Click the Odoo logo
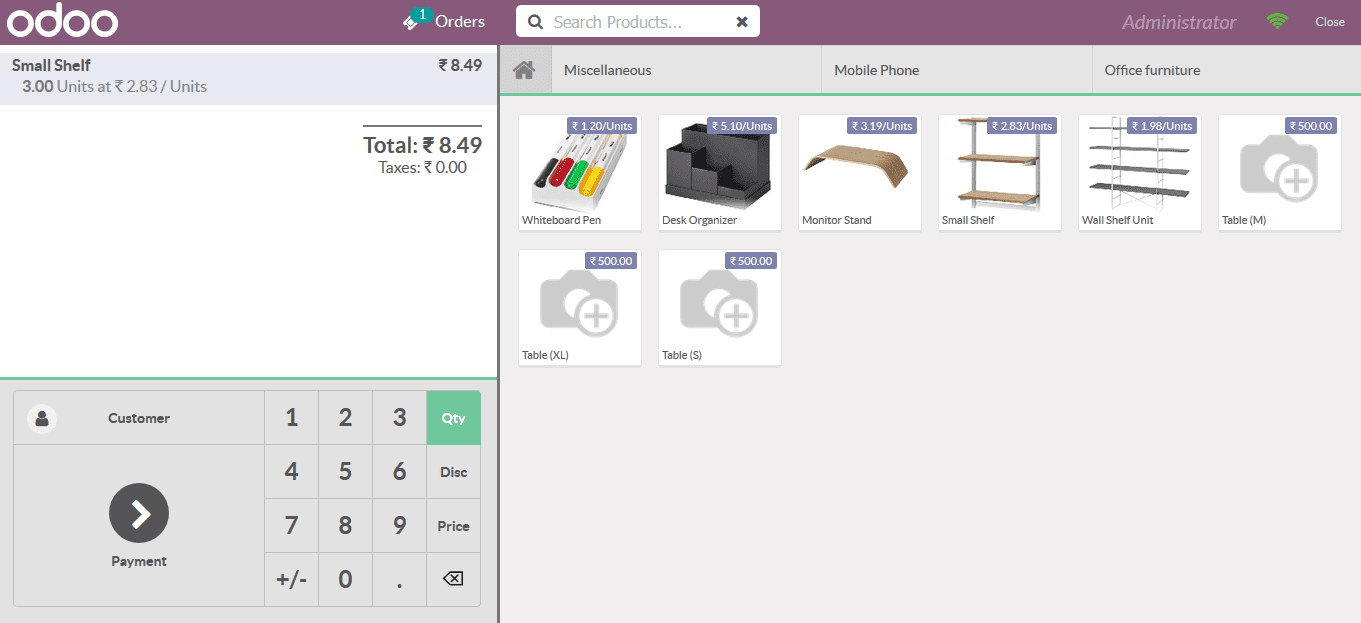The image size is (1361, 623). (x=62, y=20)
